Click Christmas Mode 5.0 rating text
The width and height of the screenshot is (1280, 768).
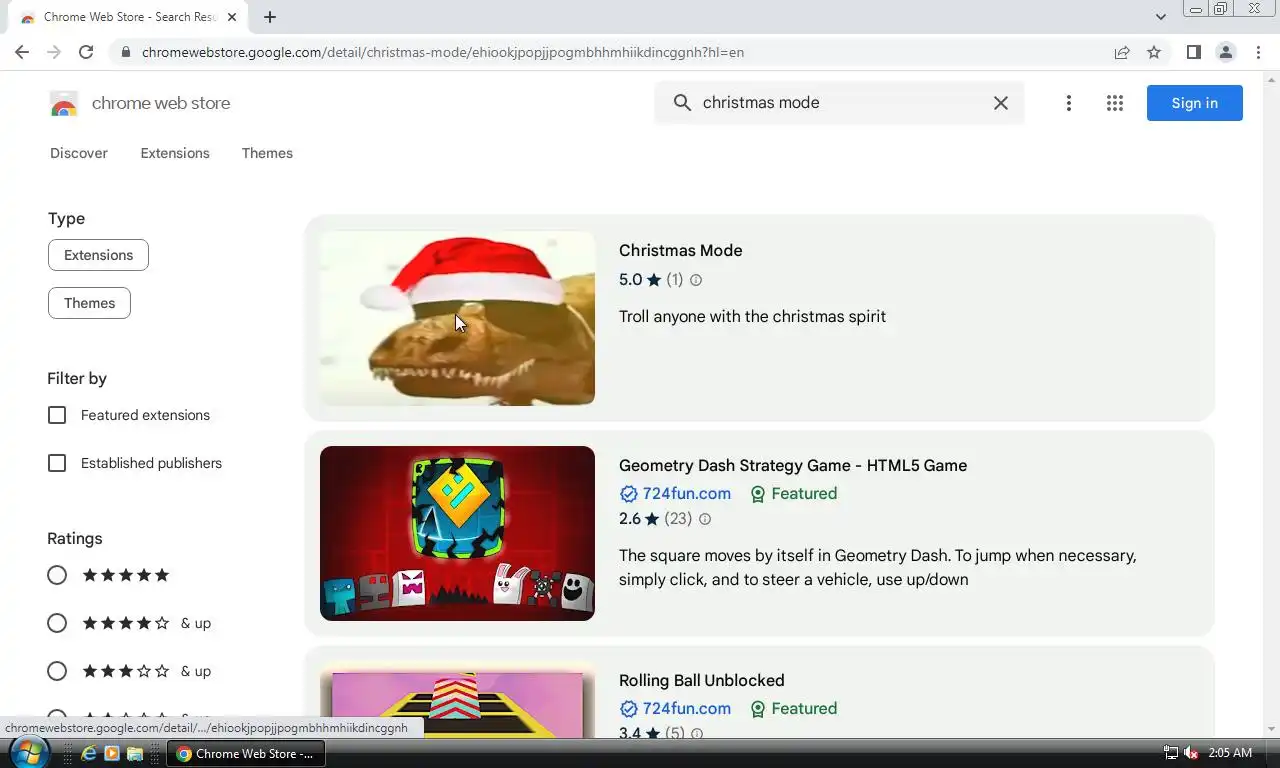(630, 280)
